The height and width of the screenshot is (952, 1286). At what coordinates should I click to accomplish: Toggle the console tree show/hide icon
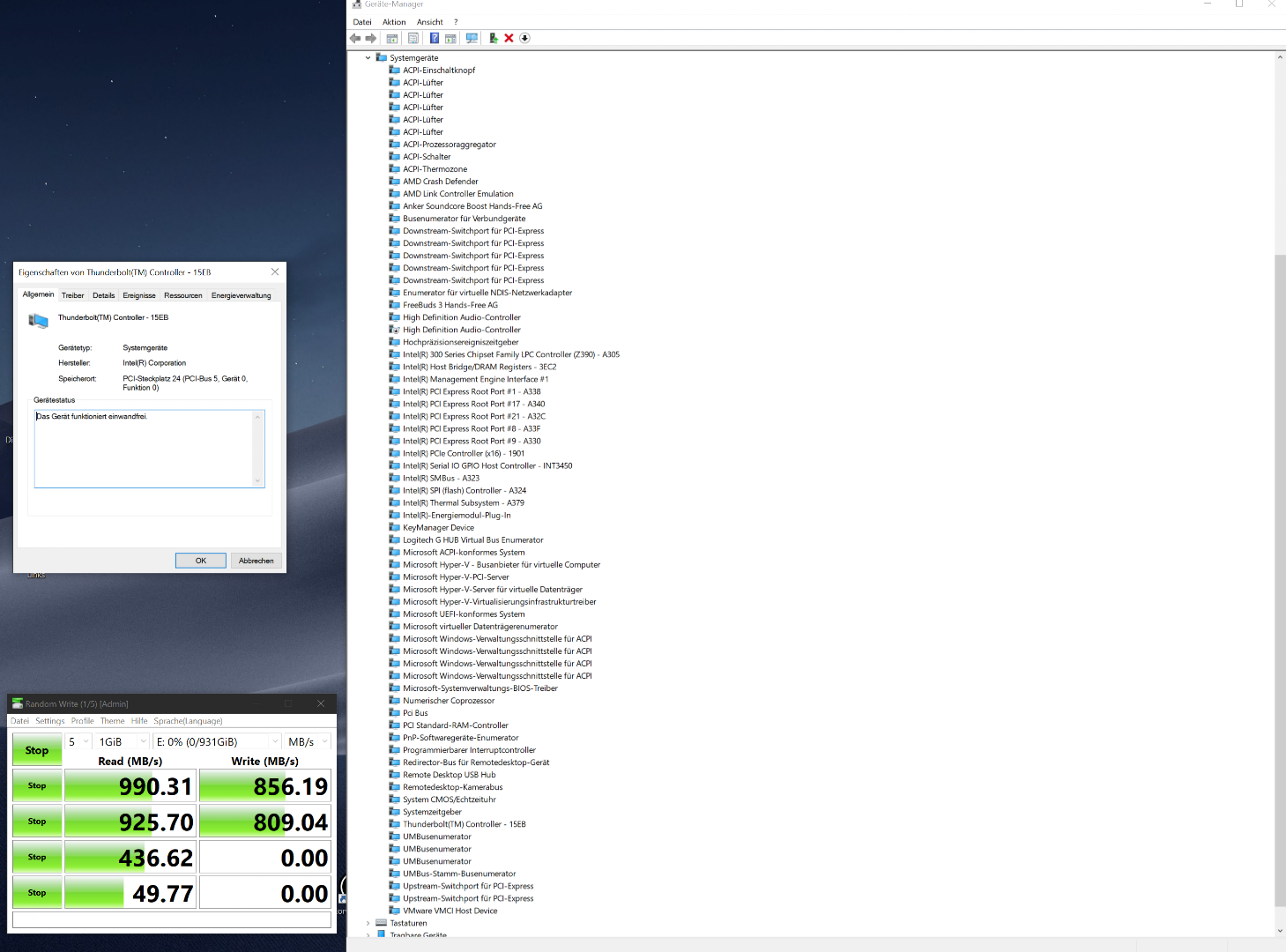pyautogui.click(x=392, y=38)
